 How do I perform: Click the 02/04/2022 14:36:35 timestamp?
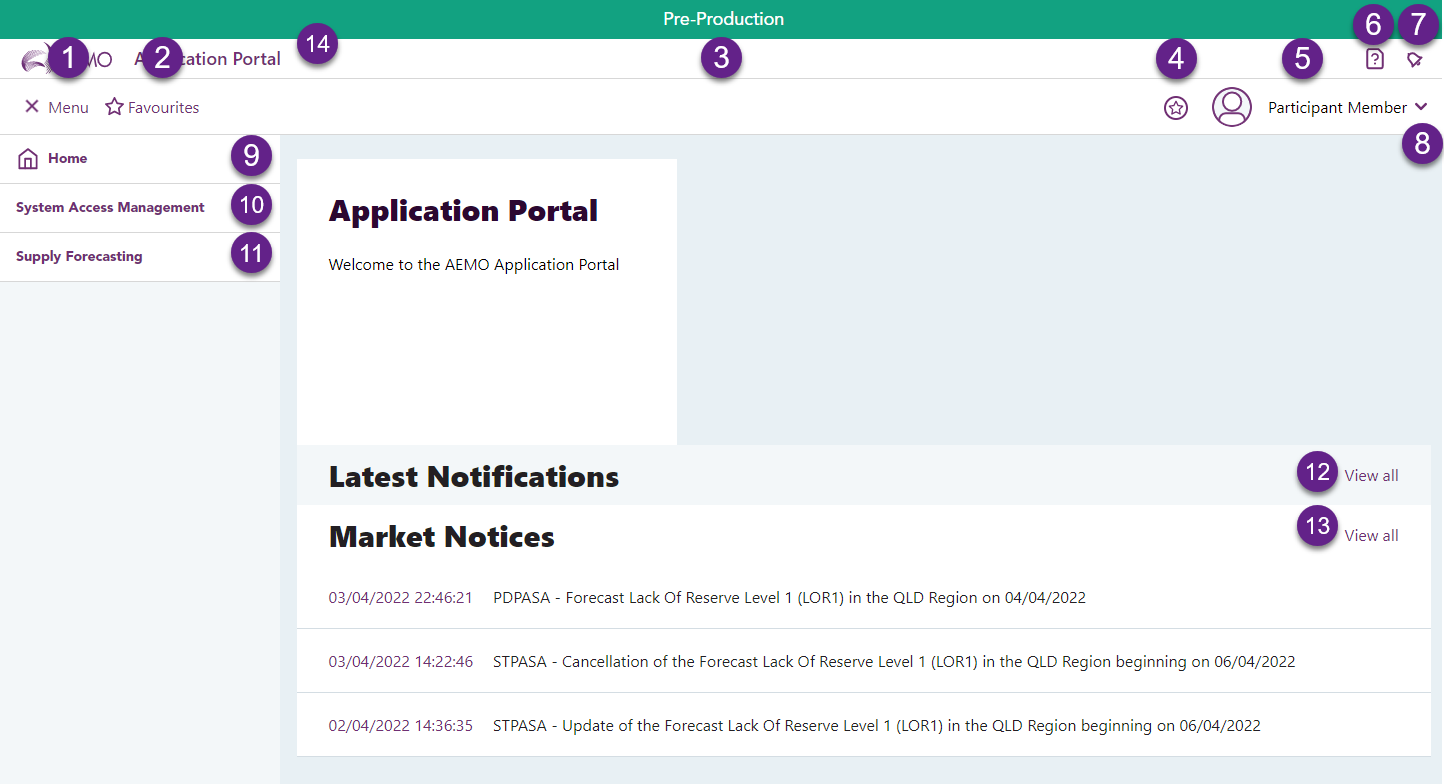coord(401,725)
